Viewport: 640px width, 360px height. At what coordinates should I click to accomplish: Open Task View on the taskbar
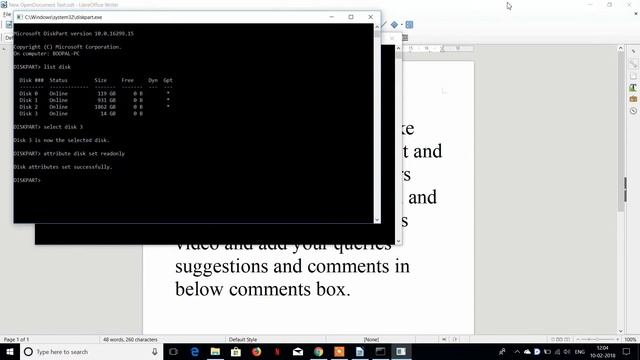(173, 351)
